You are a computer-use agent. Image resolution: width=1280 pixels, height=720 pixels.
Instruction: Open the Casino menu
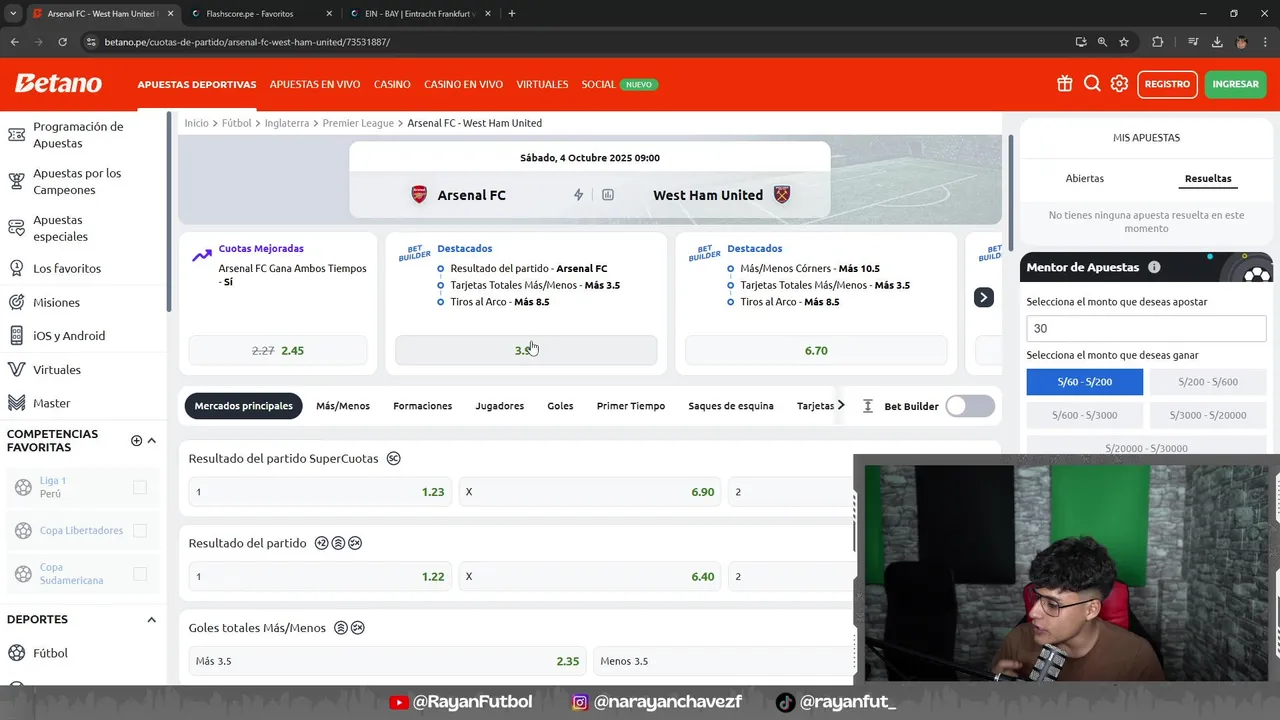[392, 84]
